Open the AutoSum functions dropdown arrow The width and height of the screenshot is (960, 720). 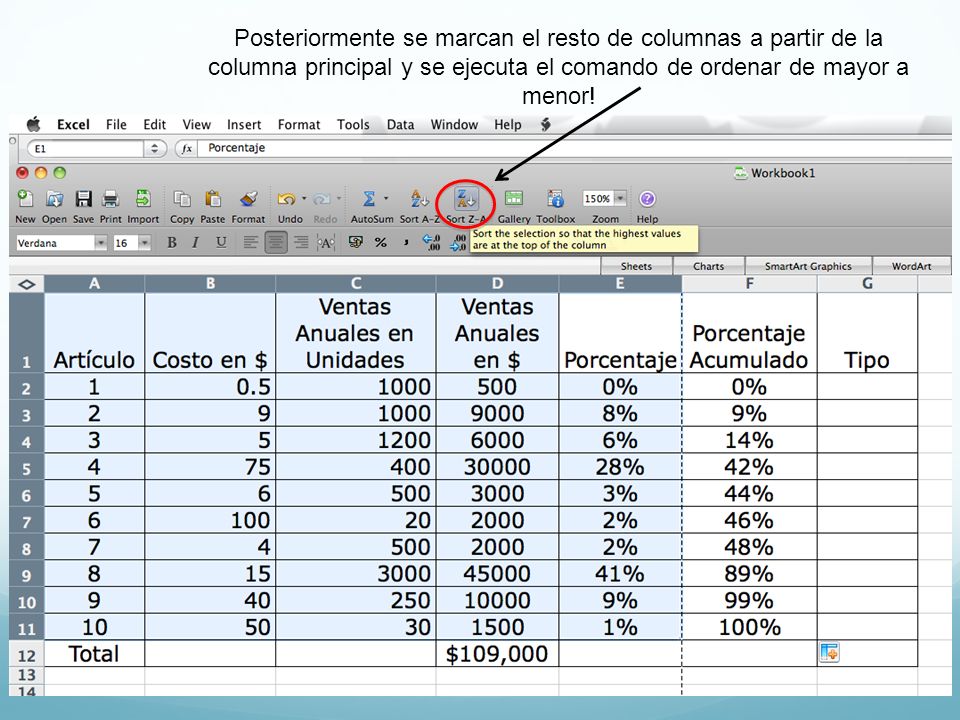coord(386,198)
